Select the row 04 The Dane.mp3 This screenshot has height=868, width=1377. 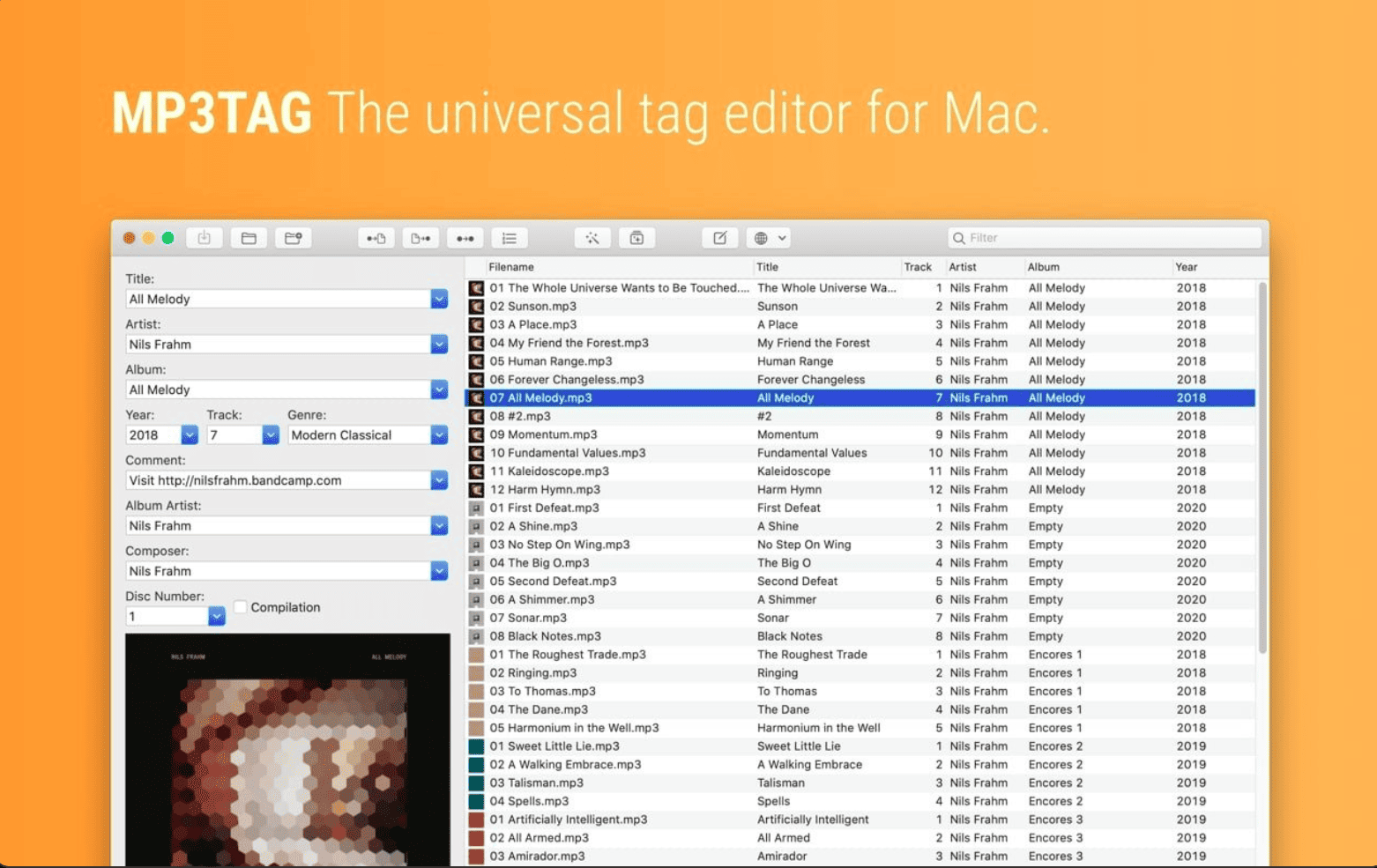click(860, 709)
